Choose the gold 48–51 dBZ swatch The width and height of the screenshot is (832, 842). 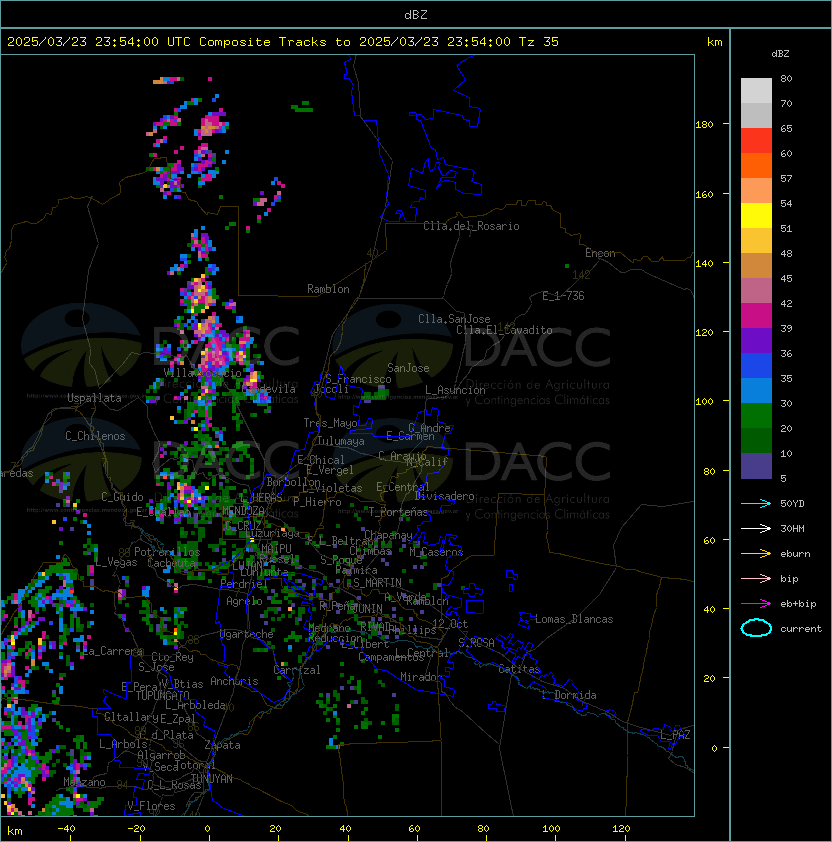click(756, 241)
